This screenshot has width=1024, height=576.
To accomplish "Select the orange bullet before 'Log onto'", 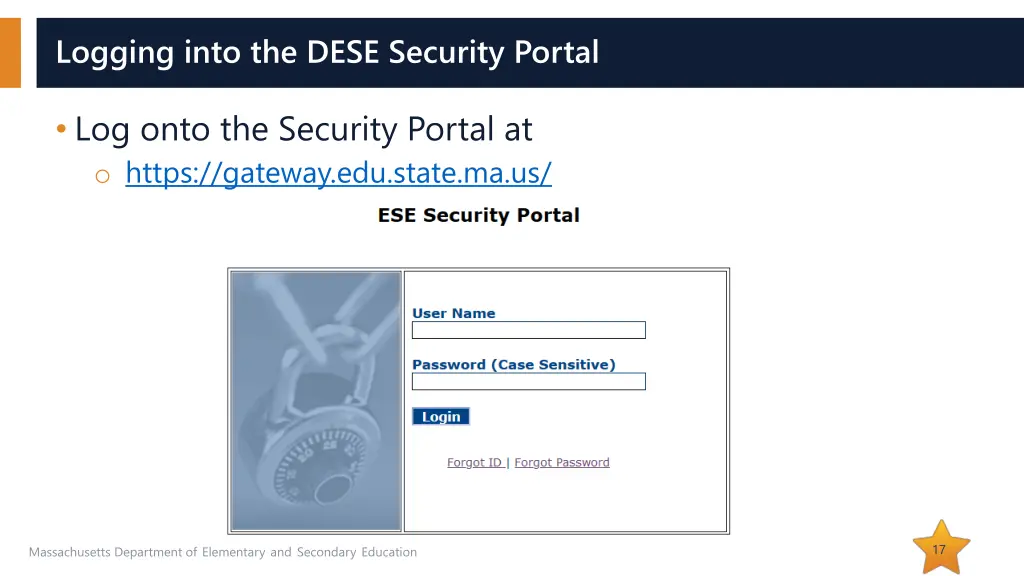I will pos(62,130).
